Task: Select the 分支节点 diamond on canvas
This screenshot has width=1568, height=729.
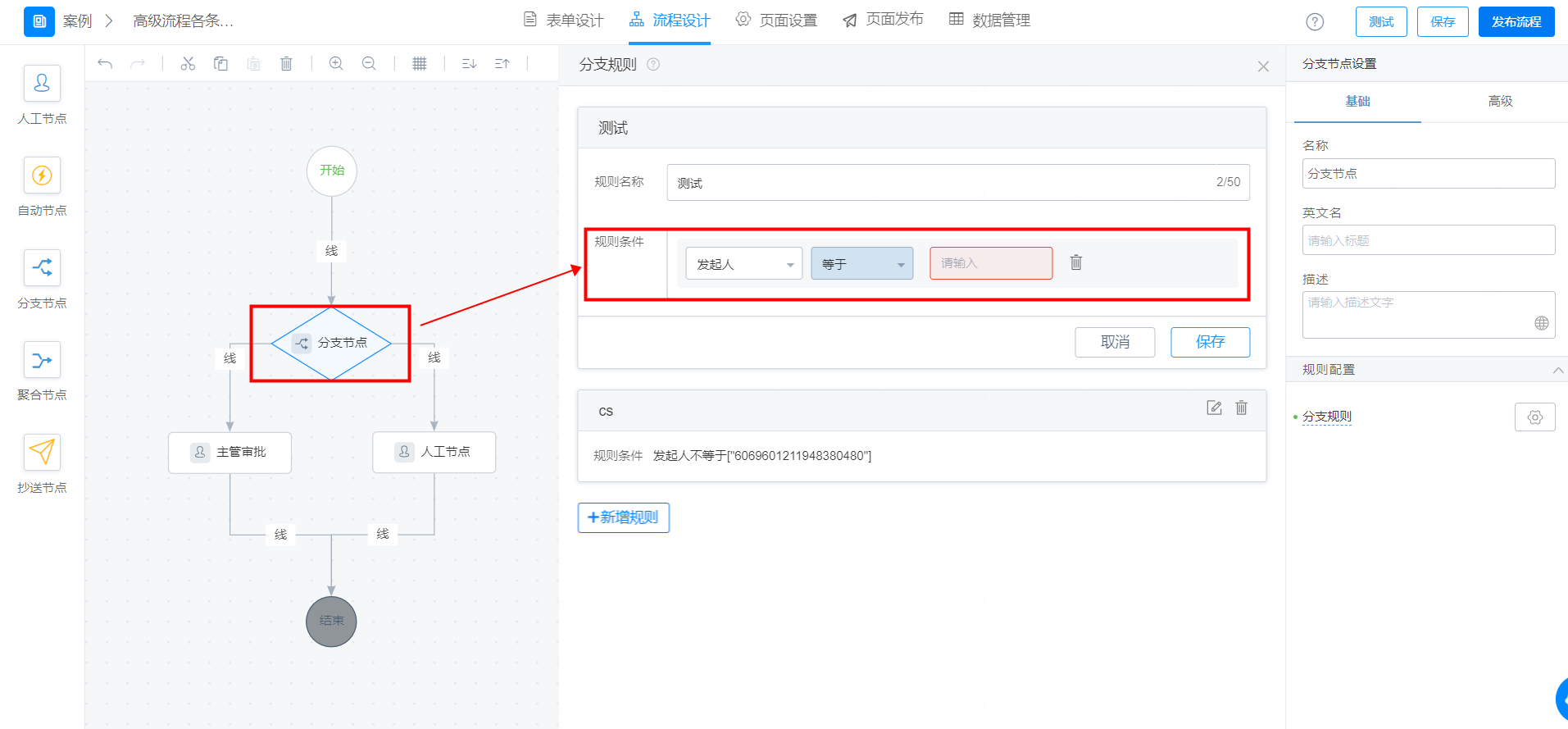Action: 332,343
